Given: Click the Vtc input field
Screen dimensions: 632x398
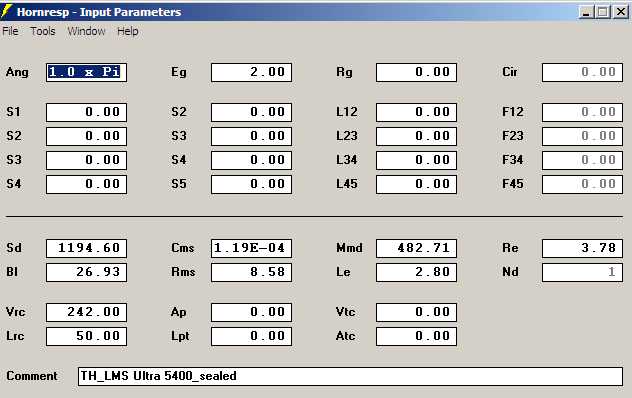Looking at the screenshot, I should 416,313.
